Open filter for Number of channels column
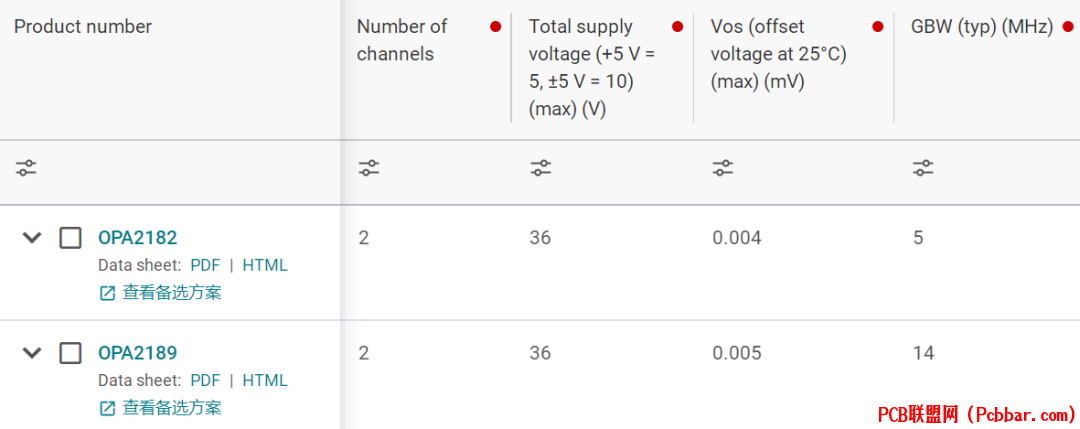 [369, 168]
